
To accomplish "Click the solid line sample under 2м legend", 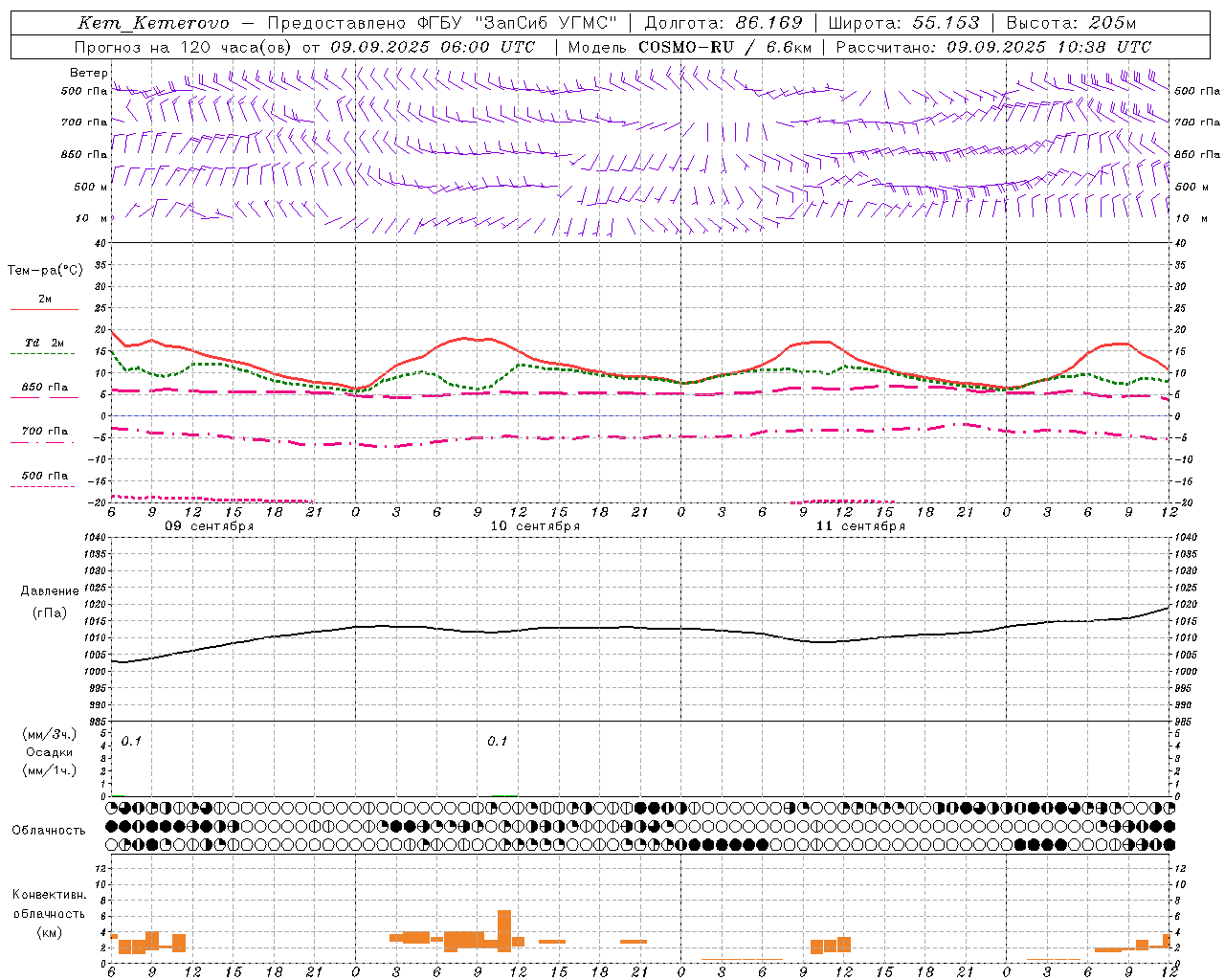I will coord(44,309).
